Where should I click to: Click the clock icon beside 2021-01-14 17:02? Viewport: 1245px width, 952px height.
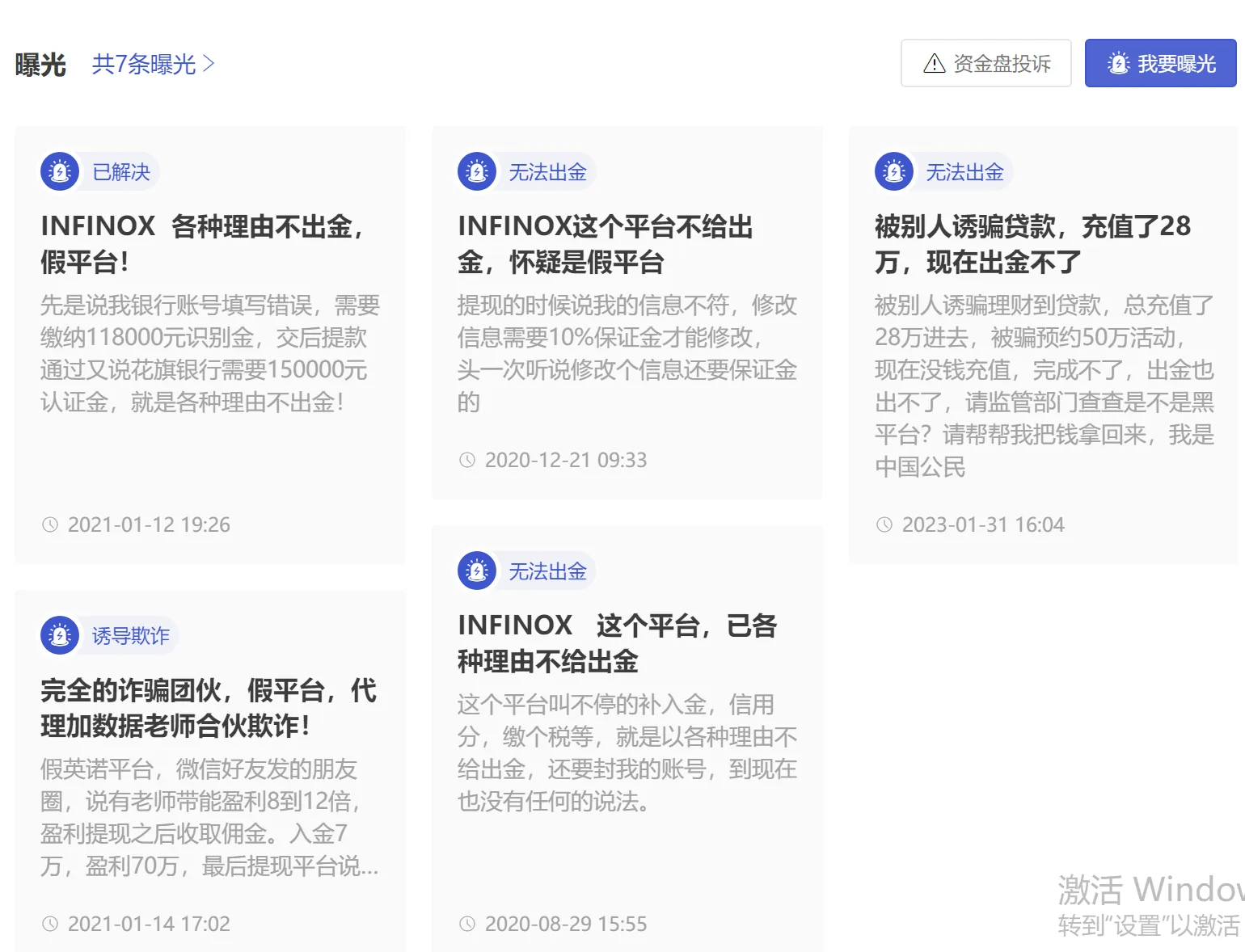pyautogui.click(x=50, y=924)
